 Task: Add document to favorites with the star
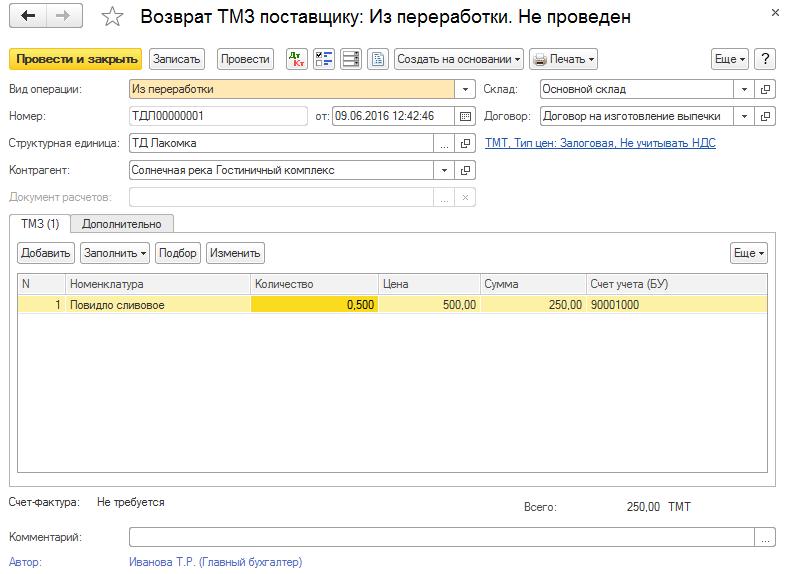(x=112, y=17)
